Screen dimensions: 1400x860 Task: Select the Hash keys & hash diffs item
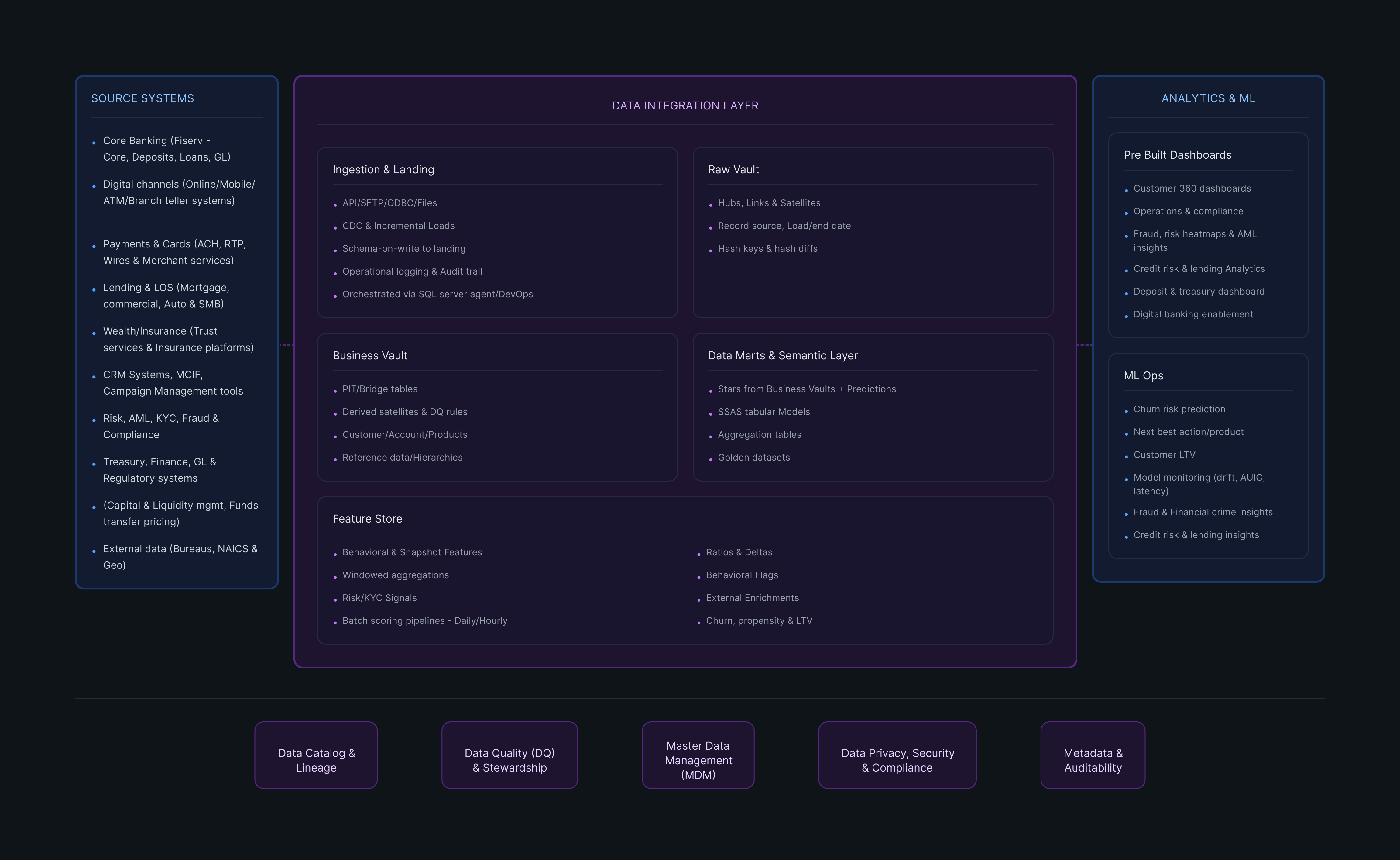point(767,249)
